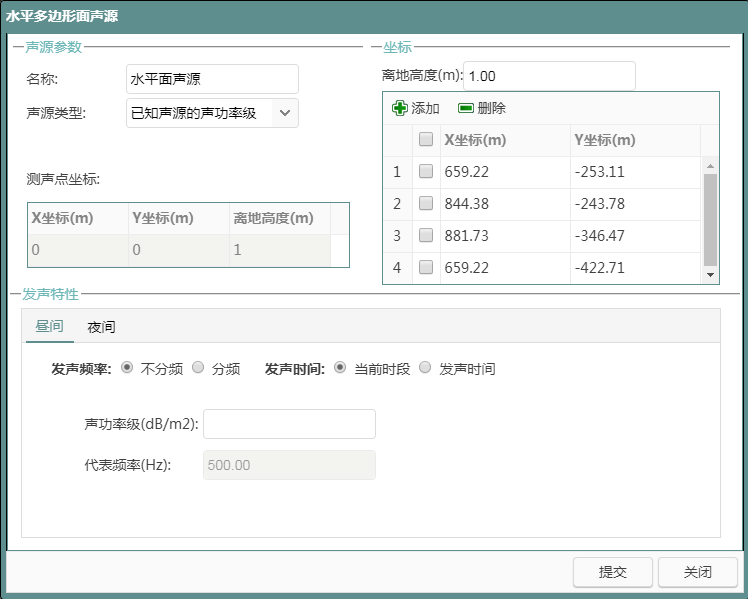Click the green plus 添加 icon

click(400, 108)
